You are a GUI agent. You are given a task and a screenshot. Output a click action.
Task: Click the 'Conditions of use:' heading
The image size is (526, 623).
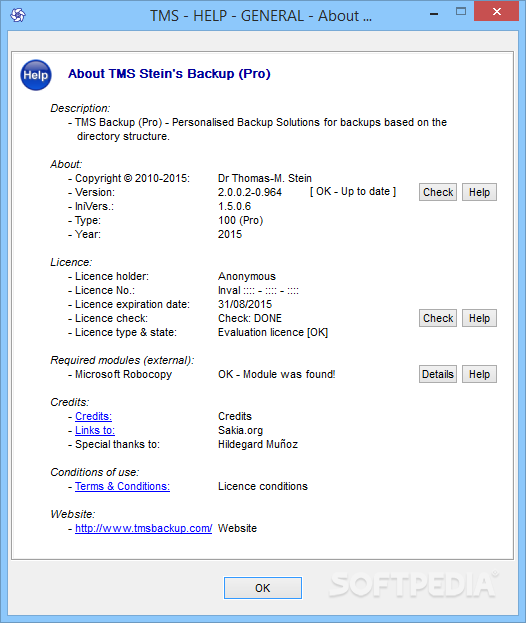[95, 472]
